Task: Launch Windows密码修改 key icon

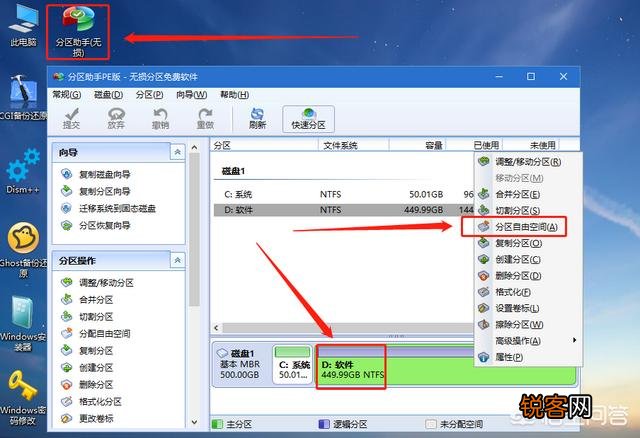Action: coord(23,398)
